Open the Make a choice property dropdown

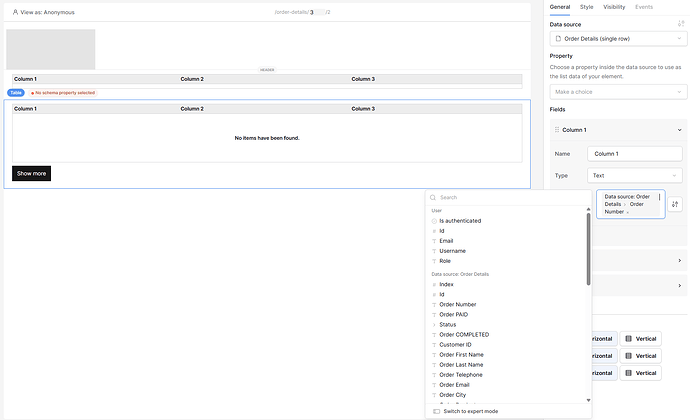[618, 92]
